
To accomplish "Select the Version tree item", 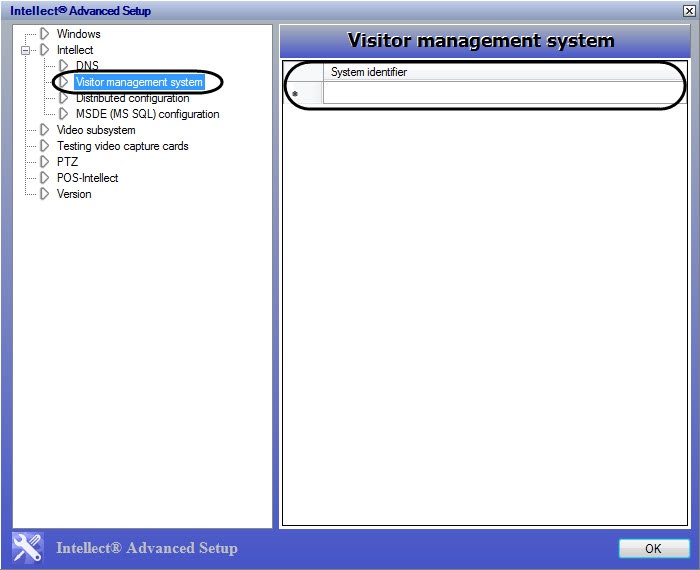I will pos(74,194).
